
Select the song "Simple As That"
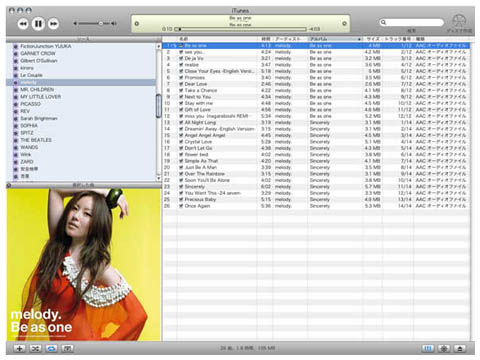click(316, 161)
